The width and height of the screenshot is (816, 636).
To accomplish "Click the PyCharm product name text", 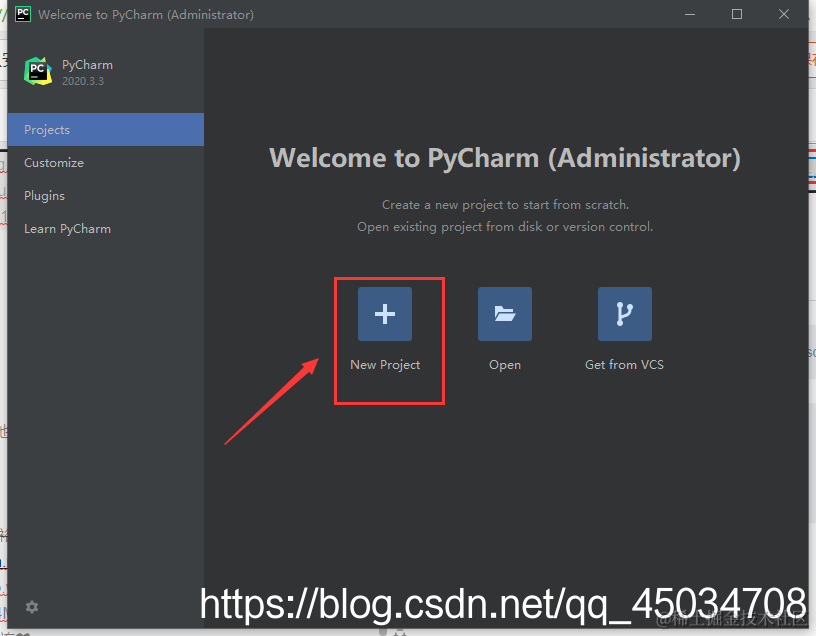I will [x=87, y=65].
